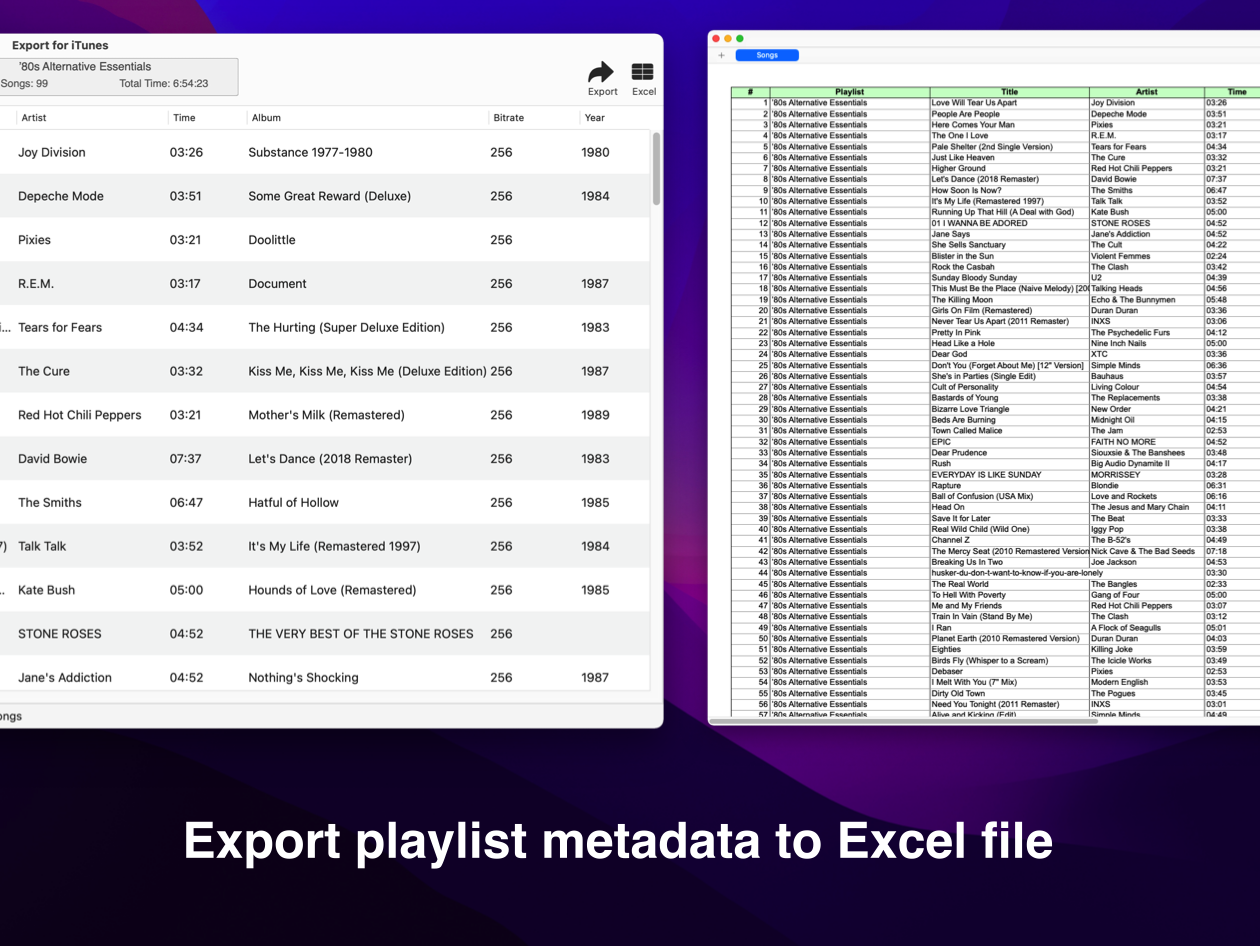Select the Tears for Fears row
Image resolution: width=1260 pixels, height=946 pixels.
[x=324, y=327]
